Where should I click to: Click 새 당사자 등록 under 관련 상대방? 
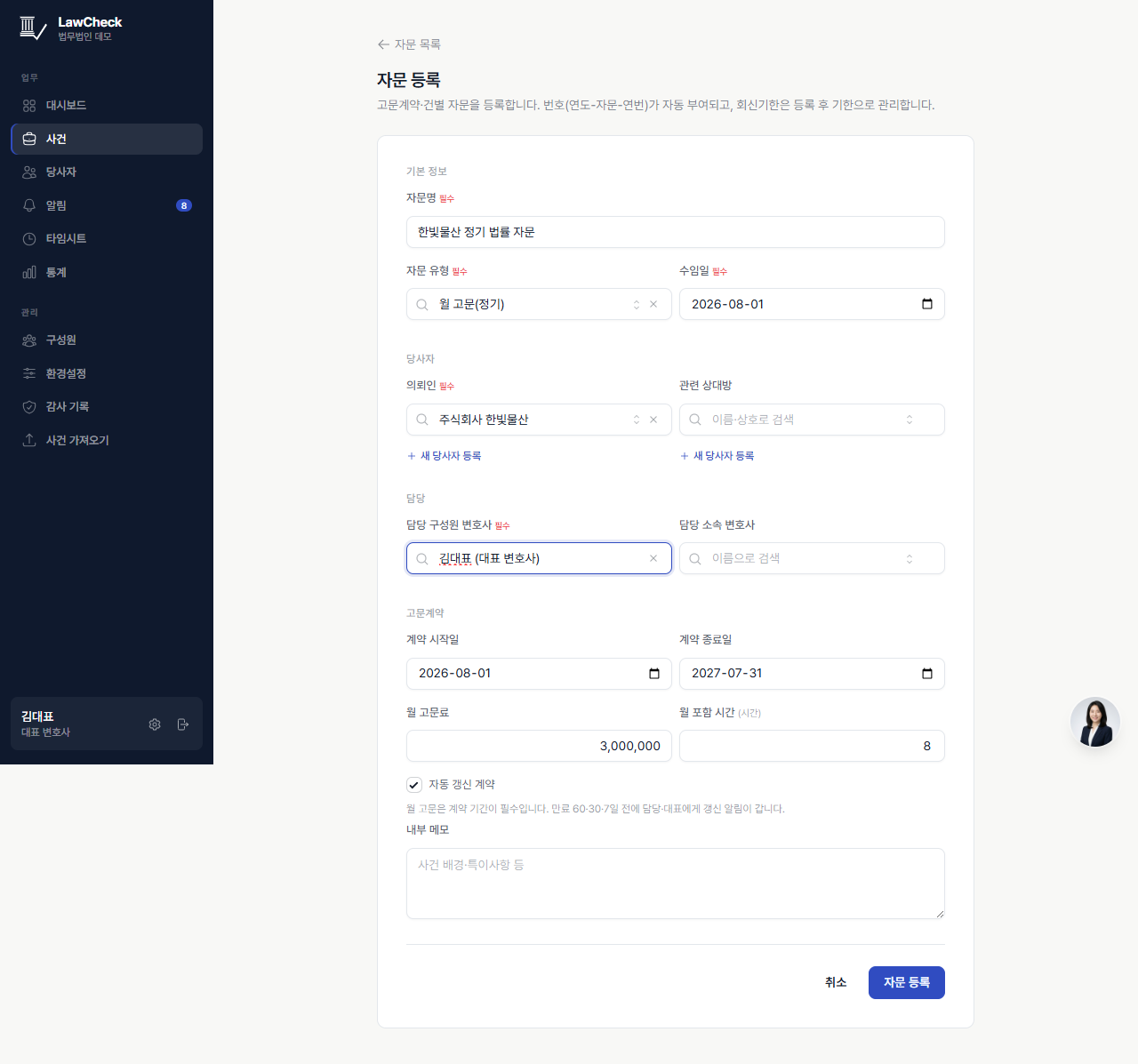(x=717, y=456)
